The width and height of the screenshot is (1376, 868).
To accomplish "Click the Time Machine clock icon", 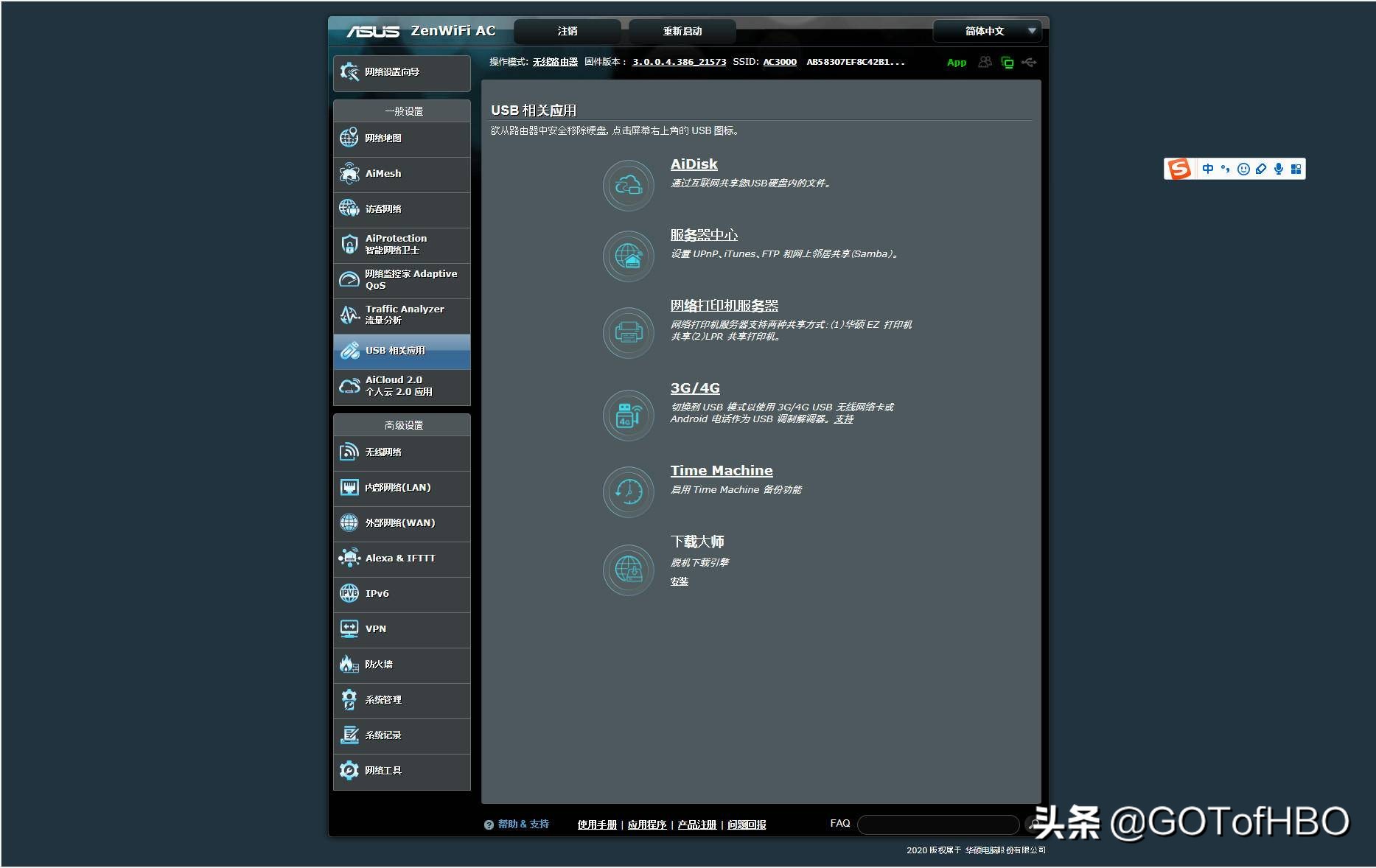I will pos(628,491).
